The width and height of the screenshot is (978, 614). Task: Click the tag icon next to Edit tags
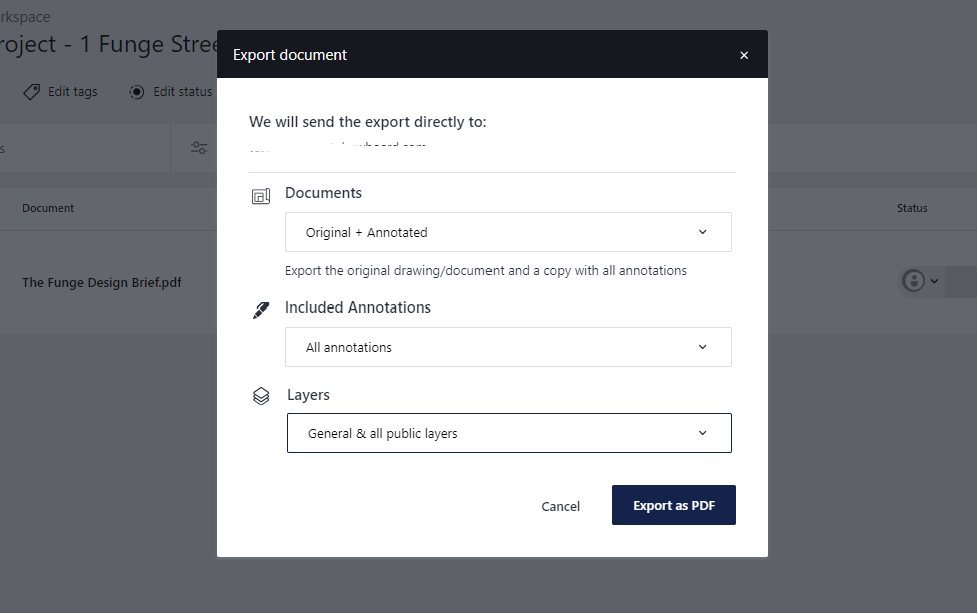(x=31, y=92)
